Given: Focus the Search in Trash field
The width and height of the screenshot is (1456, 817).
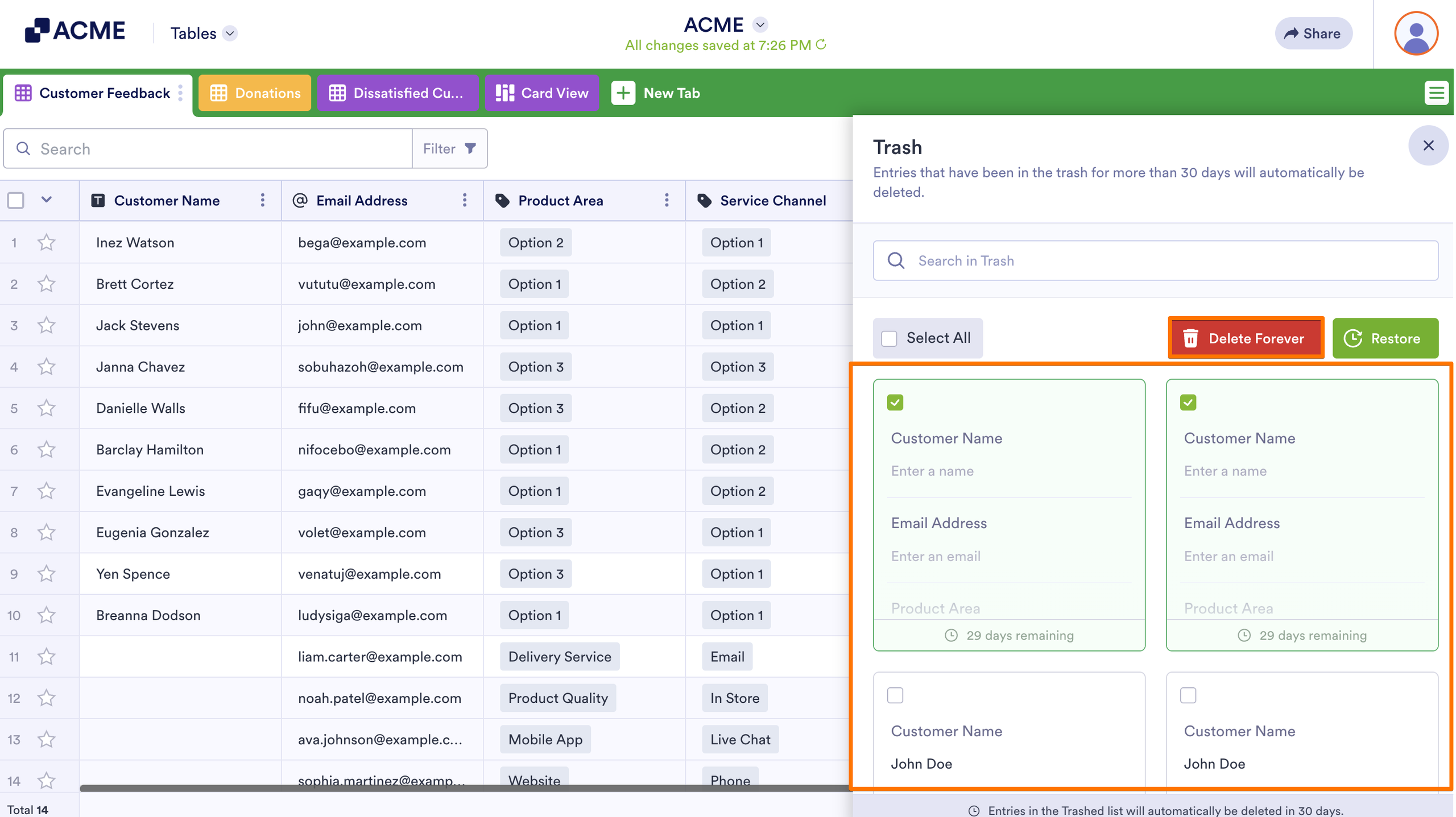Looking at the screenshot, I should (1155, 260).
